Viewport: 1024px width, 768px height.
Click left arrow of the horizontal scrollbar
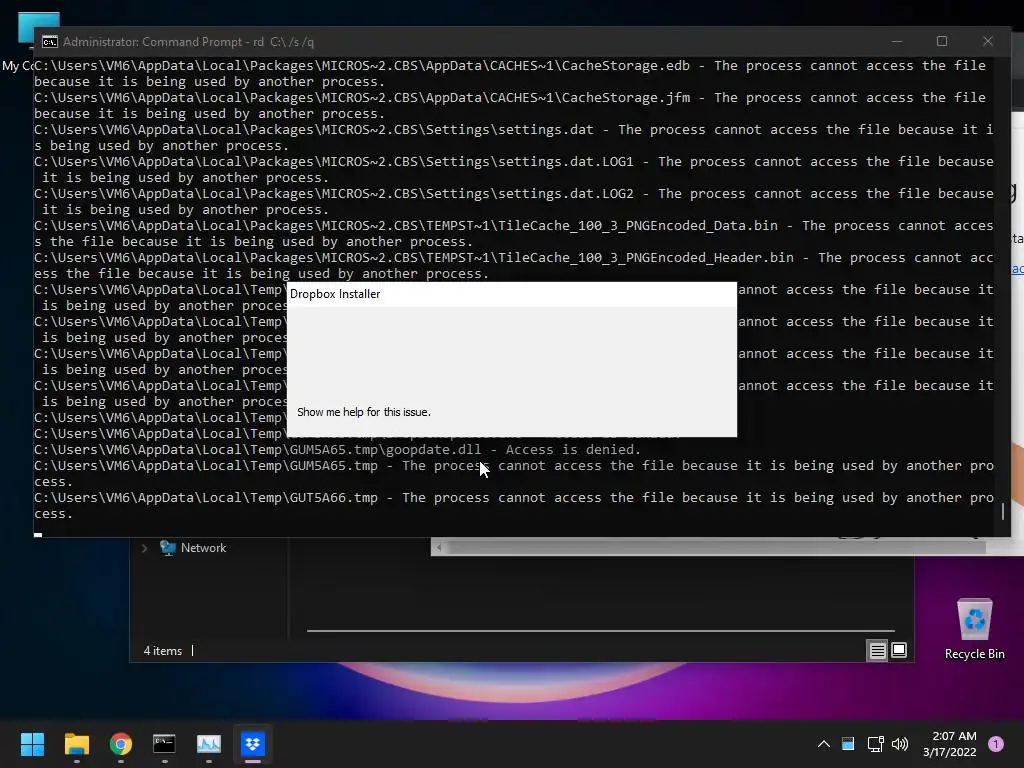(x=439, y=547)
